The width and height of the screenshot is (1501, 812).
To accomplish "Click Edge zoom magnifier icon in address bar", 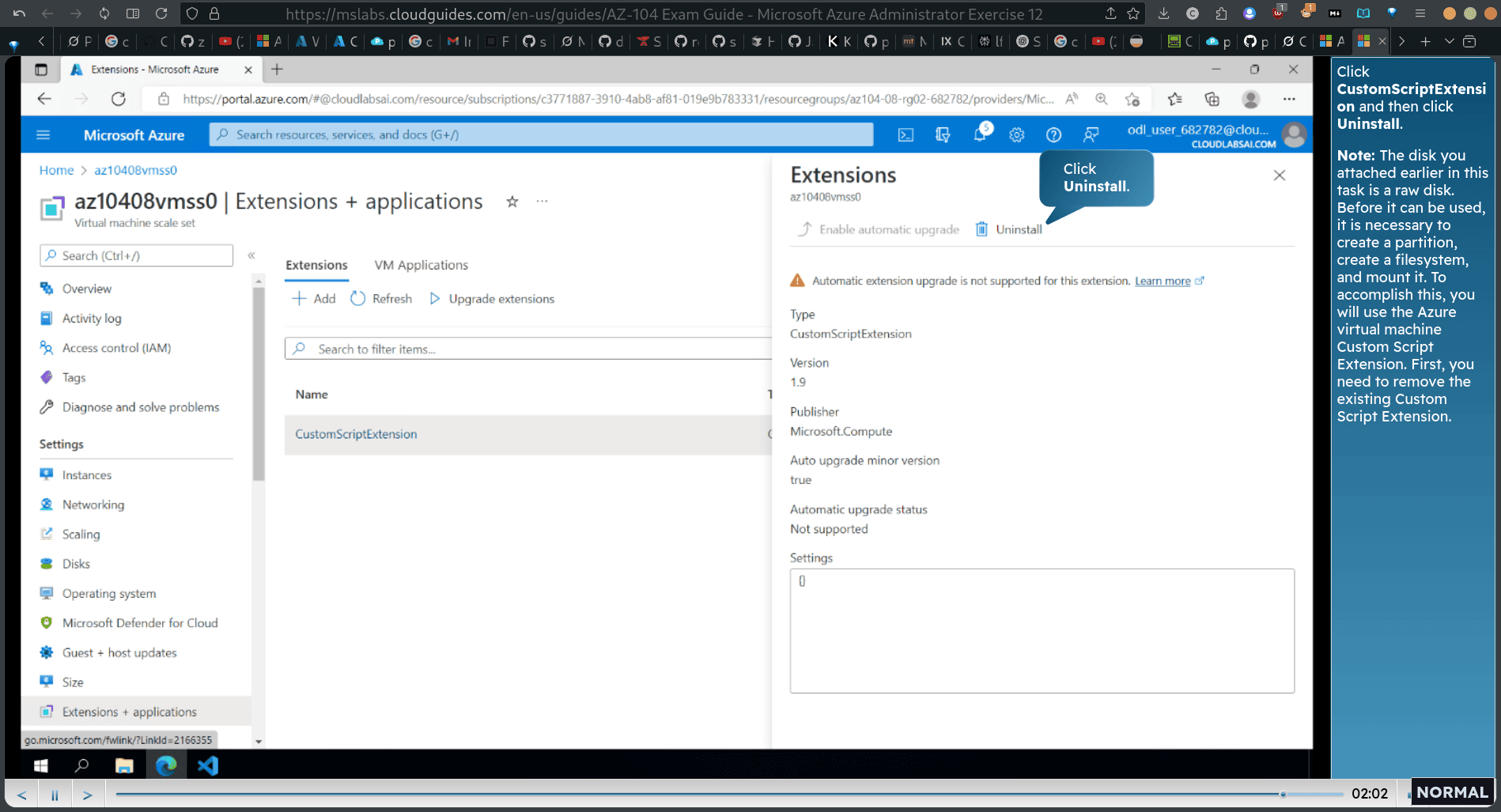I will click(x=1101, y=99).
